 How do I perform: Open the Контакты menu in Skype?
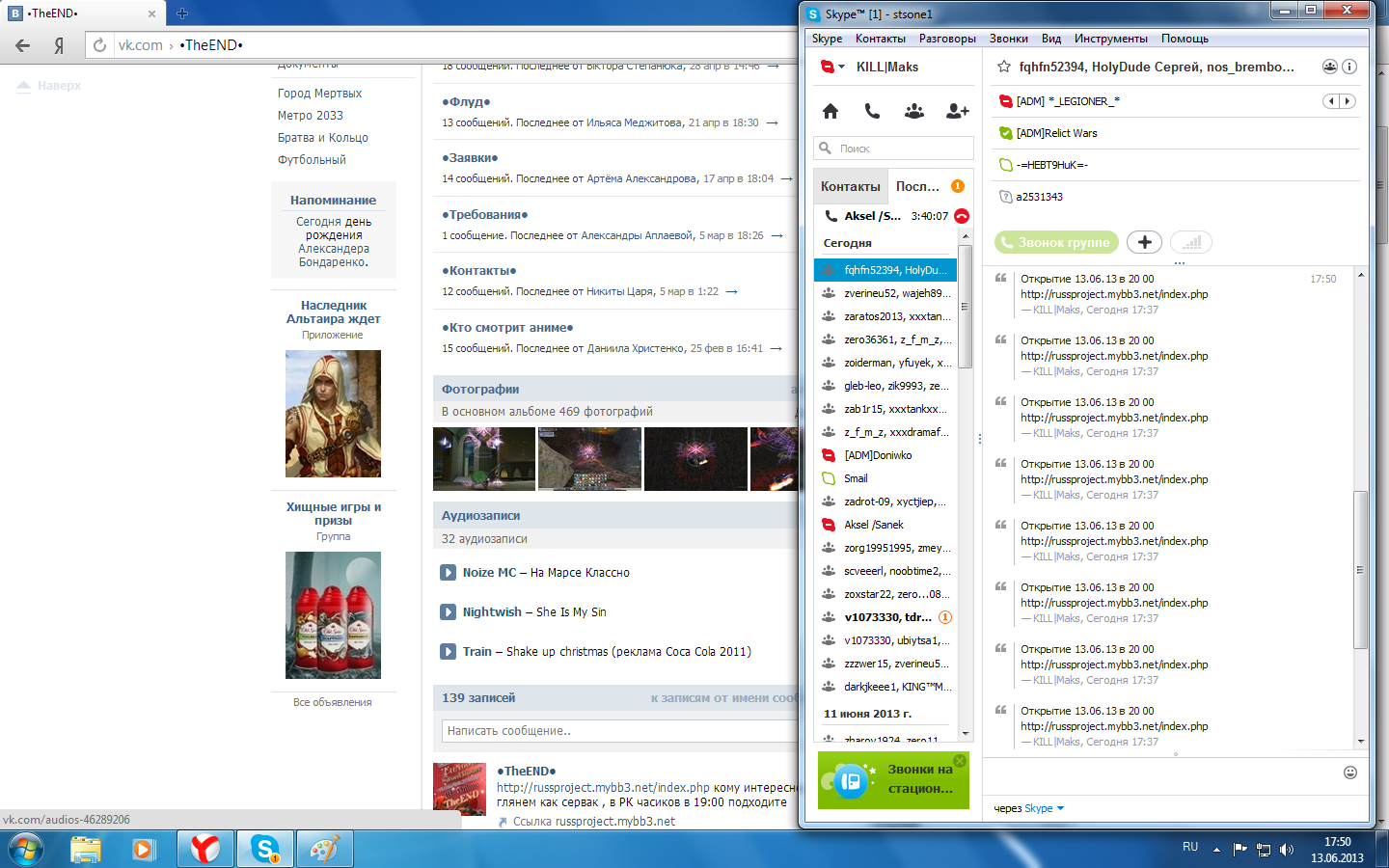click(x=881, y=39)
